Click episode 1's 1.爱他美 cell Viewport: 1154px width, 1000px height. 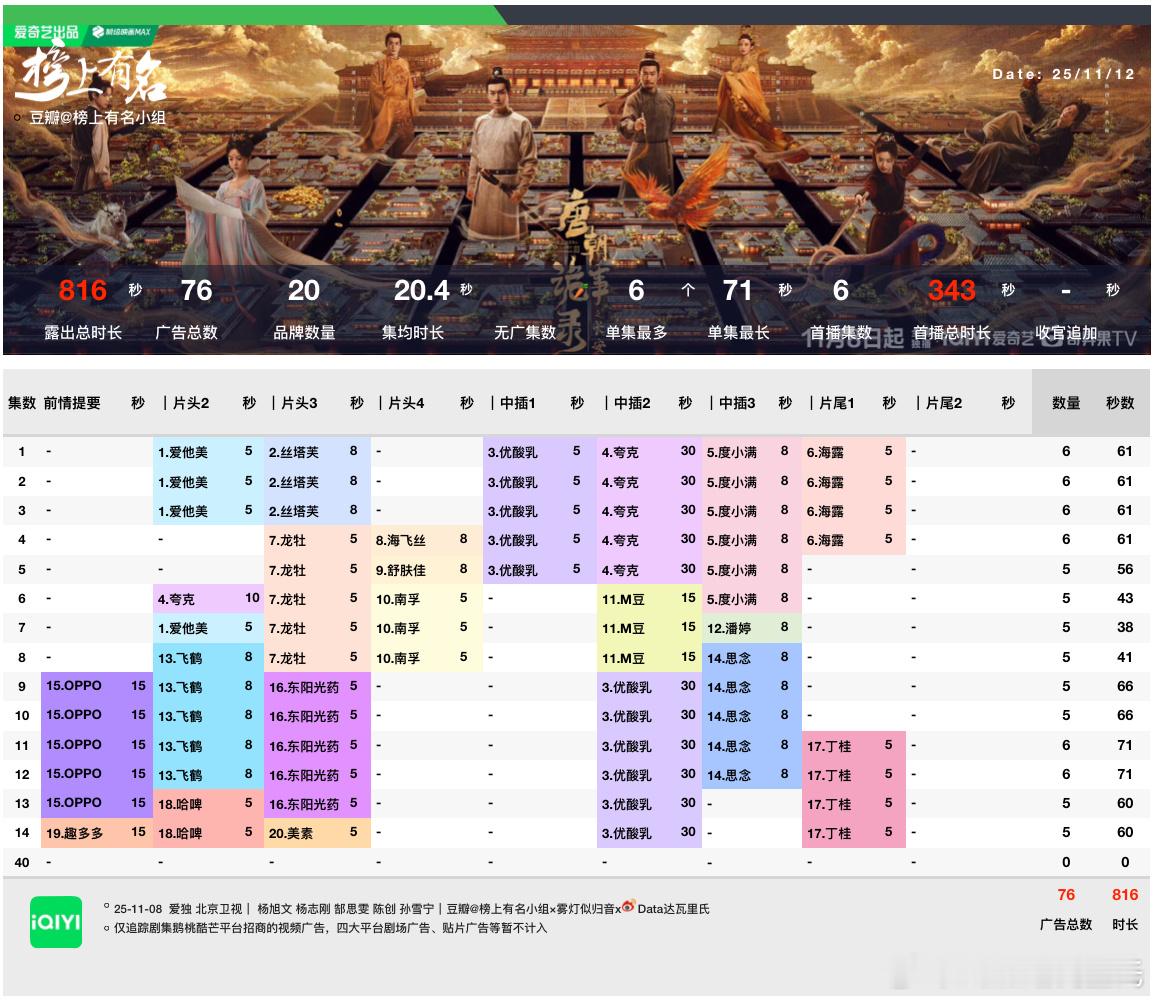(208, 452)
